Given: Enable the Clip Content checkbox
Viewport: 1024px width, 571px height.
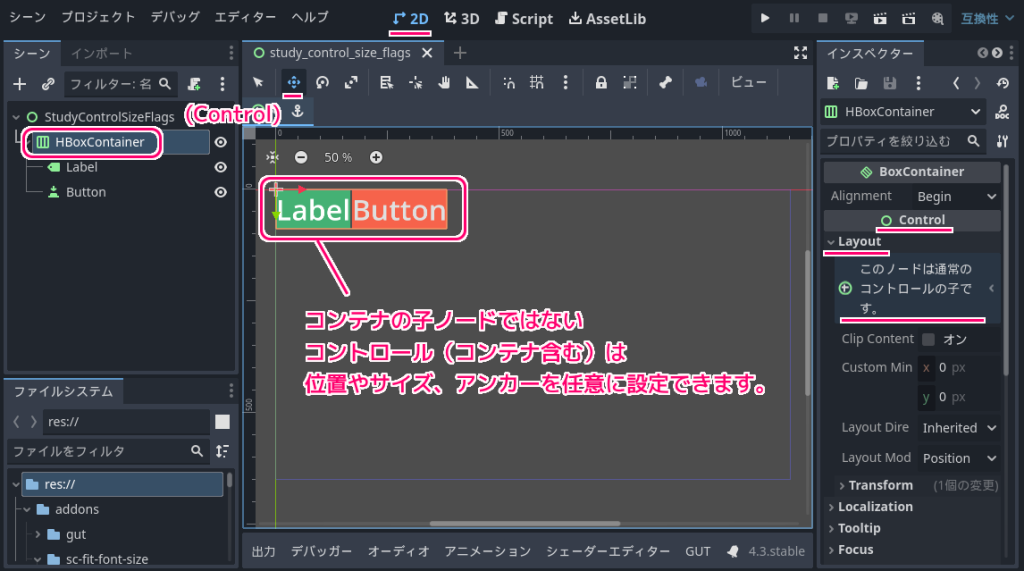Looking at the screenshot, I should (928, 339).
